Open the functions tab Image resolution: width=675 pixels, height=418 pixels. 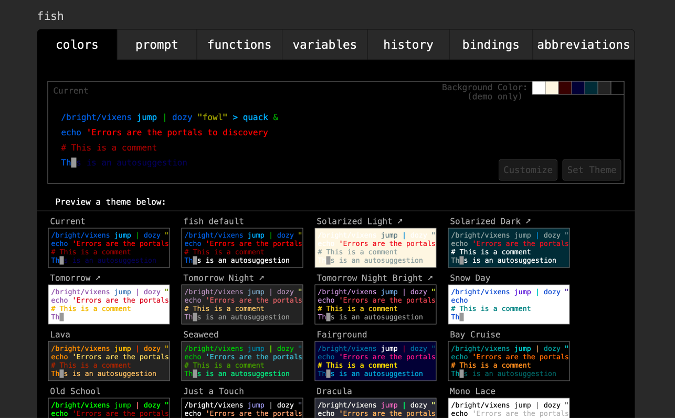coord(239,45)
